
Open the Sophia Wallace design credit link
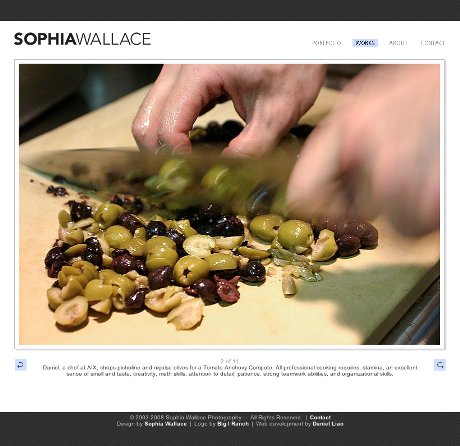(166, 424)
